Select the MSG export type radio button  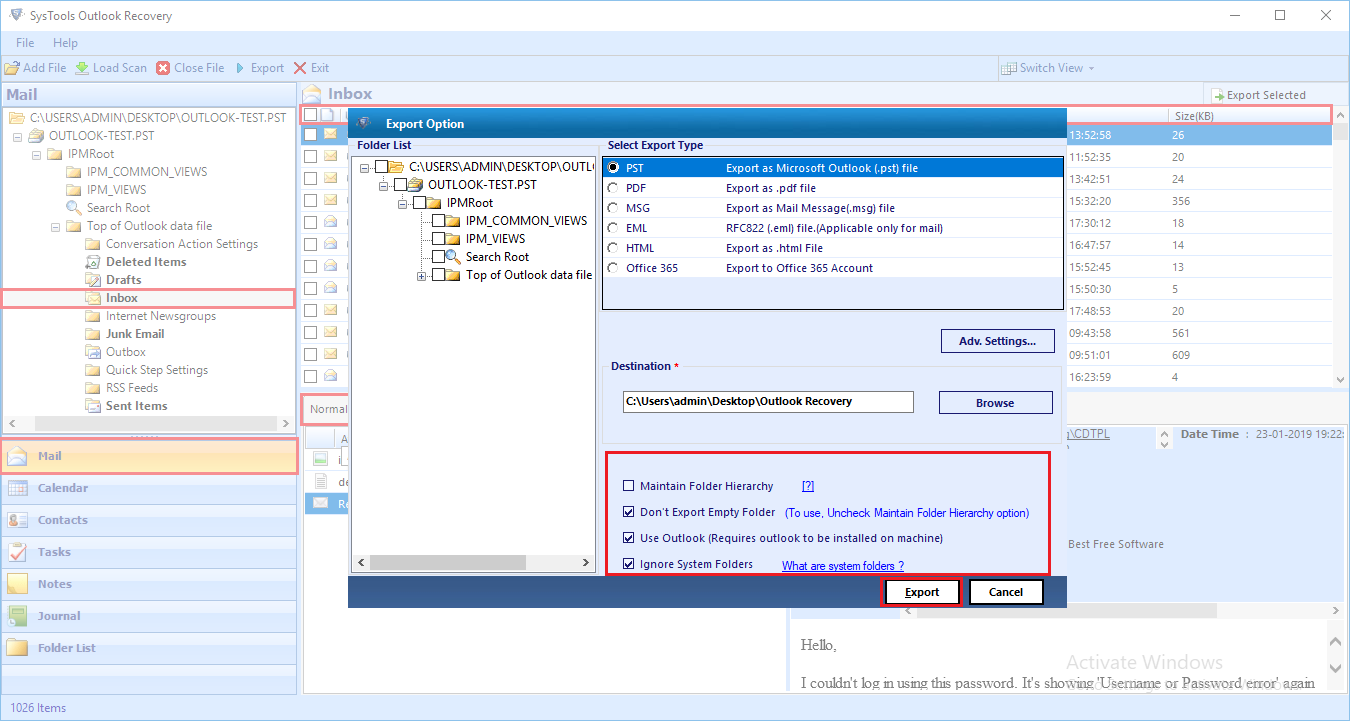[x=613, y=208]
